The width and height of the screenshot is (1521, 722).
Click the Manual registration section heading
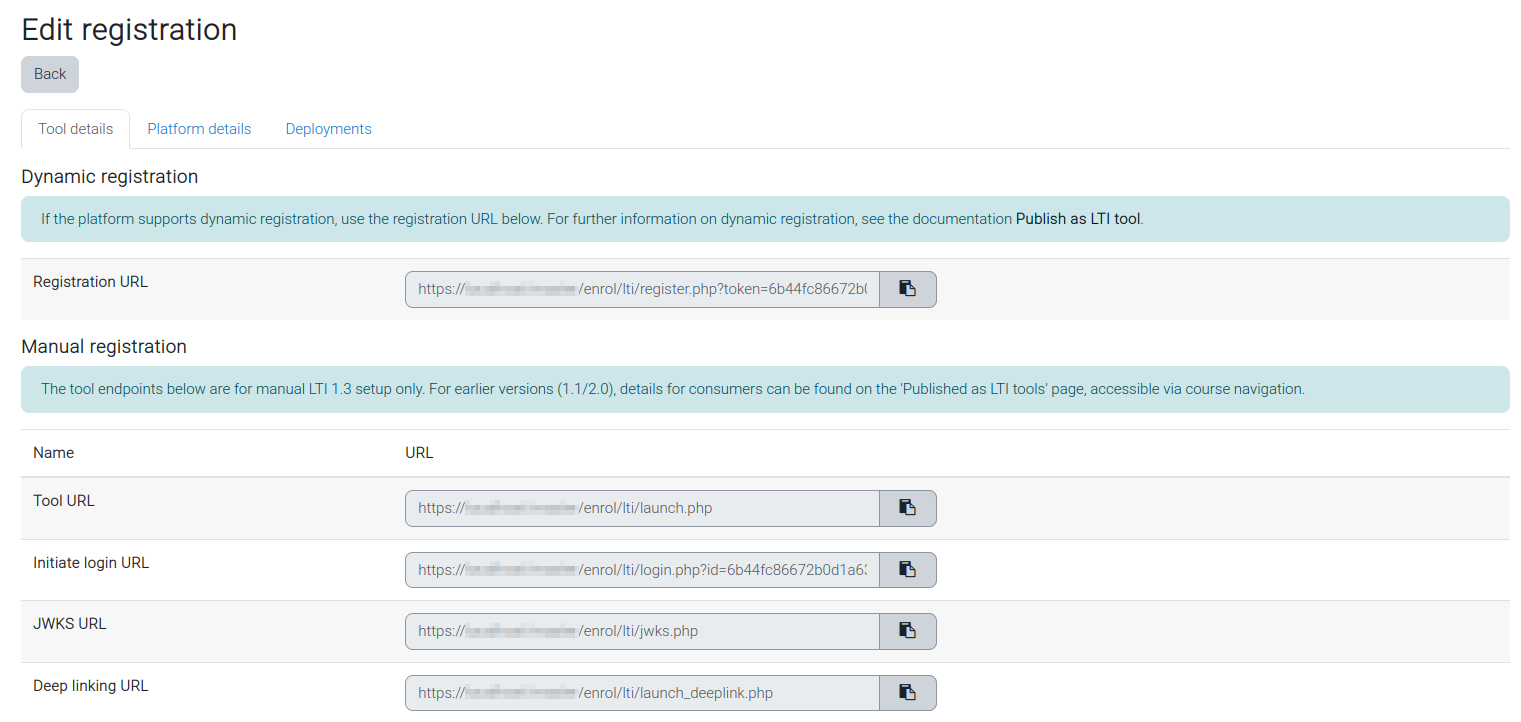(x=104, y=347)
